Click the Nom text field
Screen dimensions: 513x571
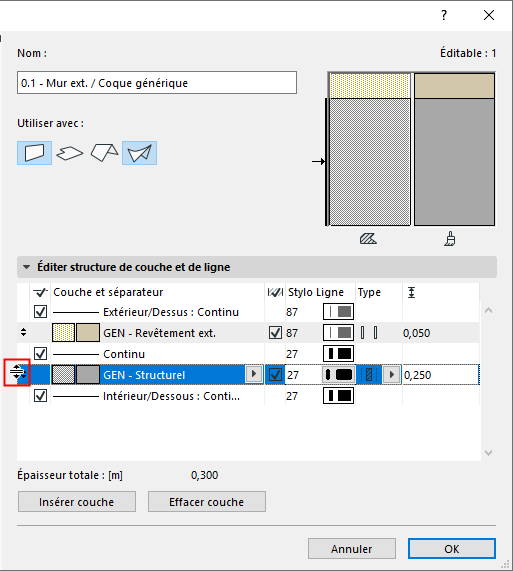point(157,83)
